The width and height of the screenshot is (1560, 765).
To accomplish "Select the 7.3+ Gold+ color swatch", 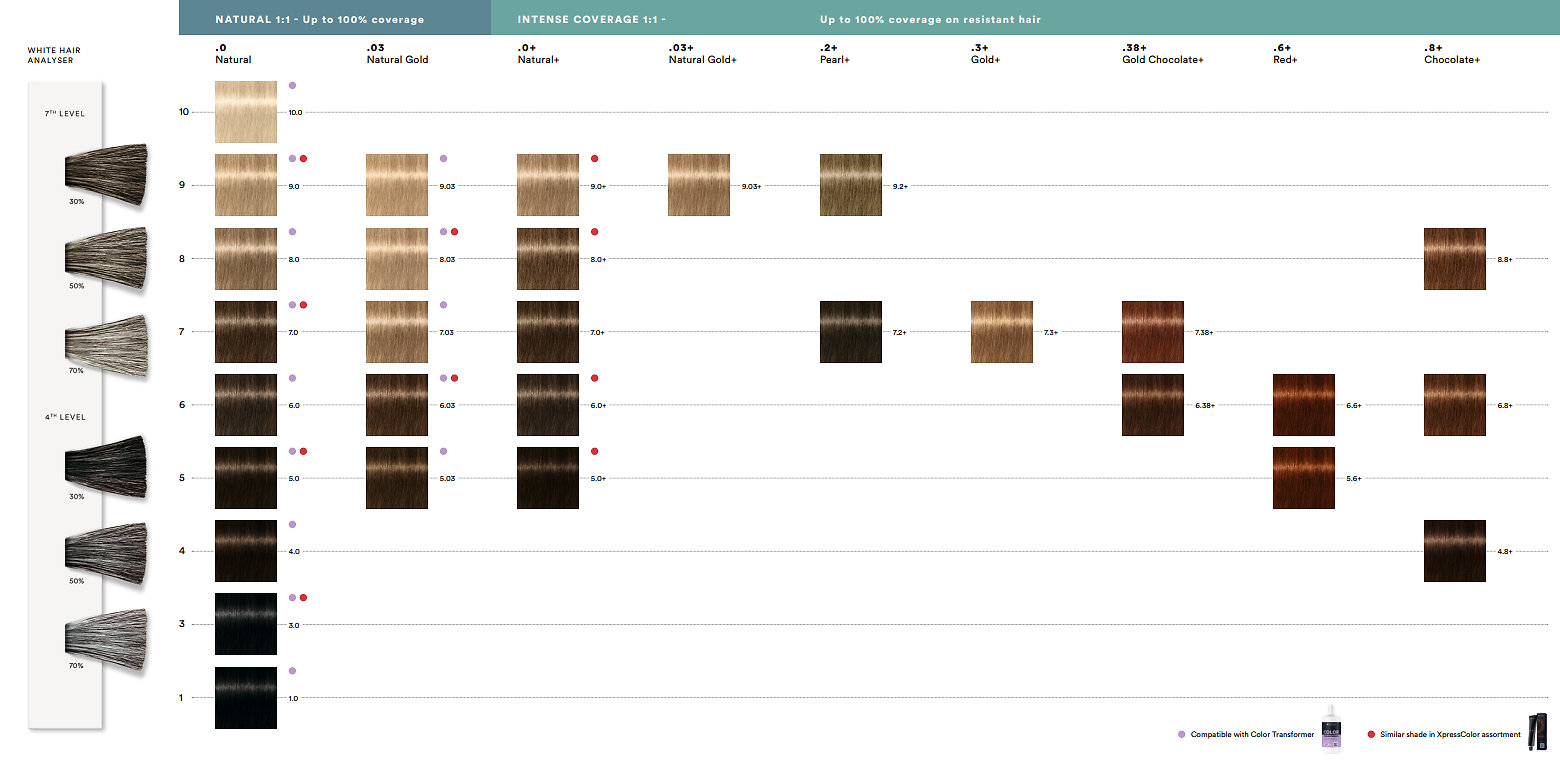I will point(1001,332).
